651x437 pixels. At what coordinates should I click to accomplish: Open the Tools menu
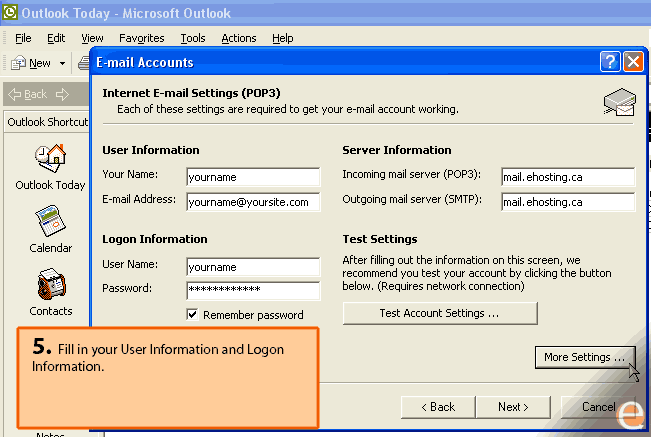tap(193, 38)
